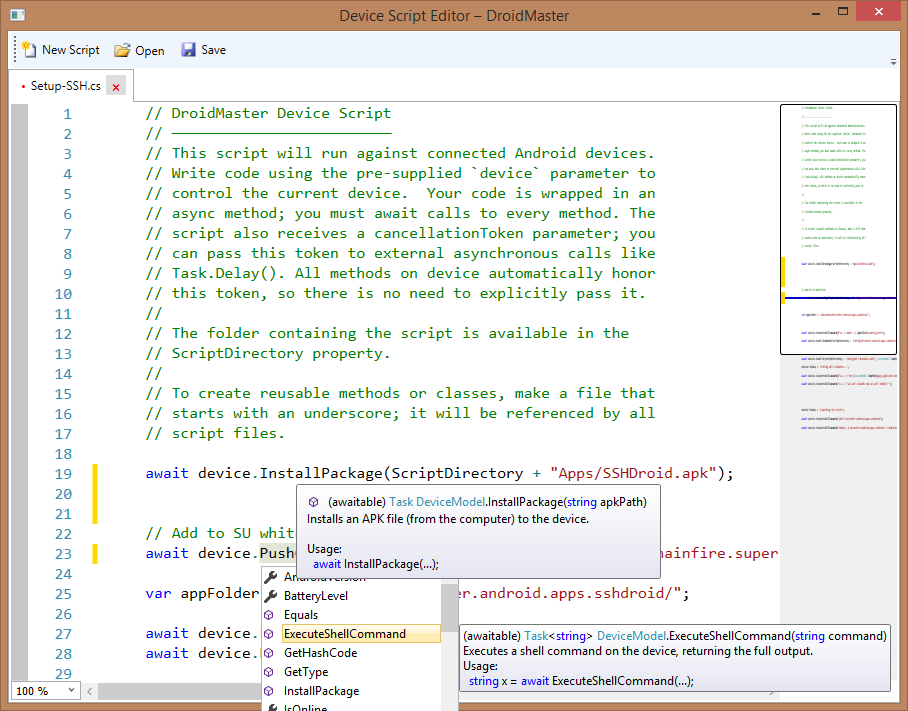This screenshot has width=908, height=711.
Task: Open the toolbar overflow arrow
Action: [893, 61]
